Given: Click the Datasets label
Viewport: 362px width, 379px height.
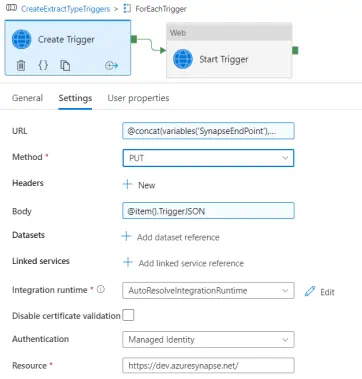Looking at the screenshot, I should [28, 235].
